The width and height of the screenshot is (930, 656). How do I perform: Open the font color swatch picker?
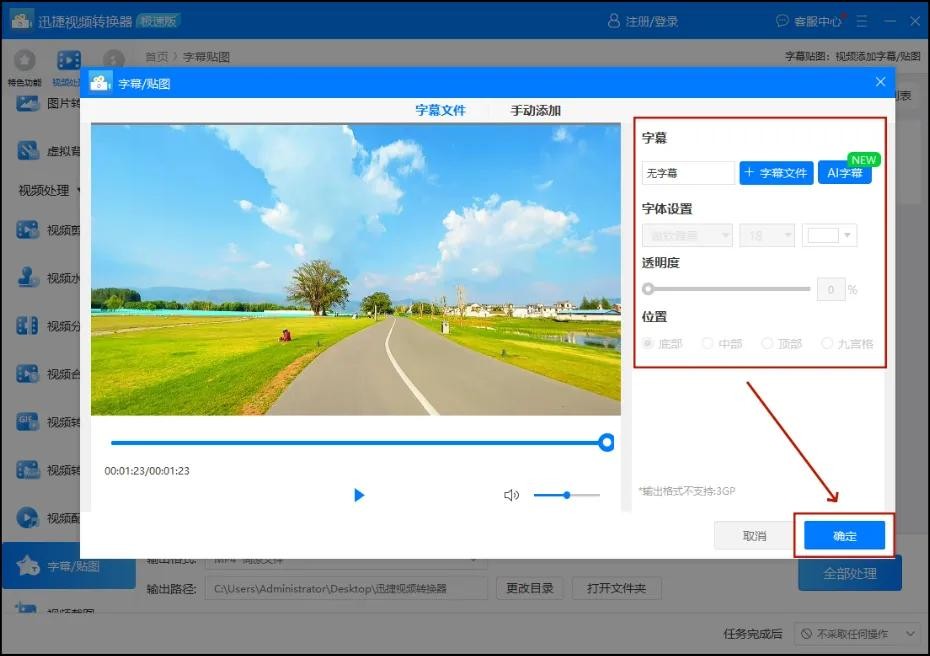pos(829,236)
